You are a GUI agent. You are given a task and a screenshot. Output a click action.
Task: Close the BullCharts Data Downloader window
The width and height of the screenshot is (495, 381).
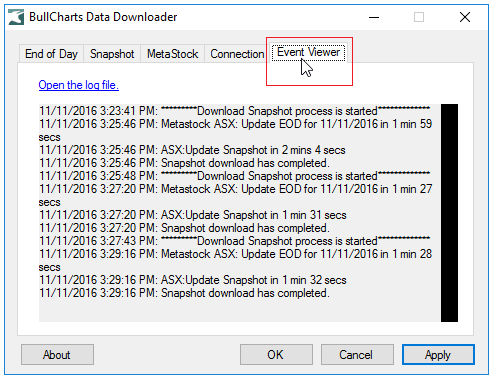(465, 17)
